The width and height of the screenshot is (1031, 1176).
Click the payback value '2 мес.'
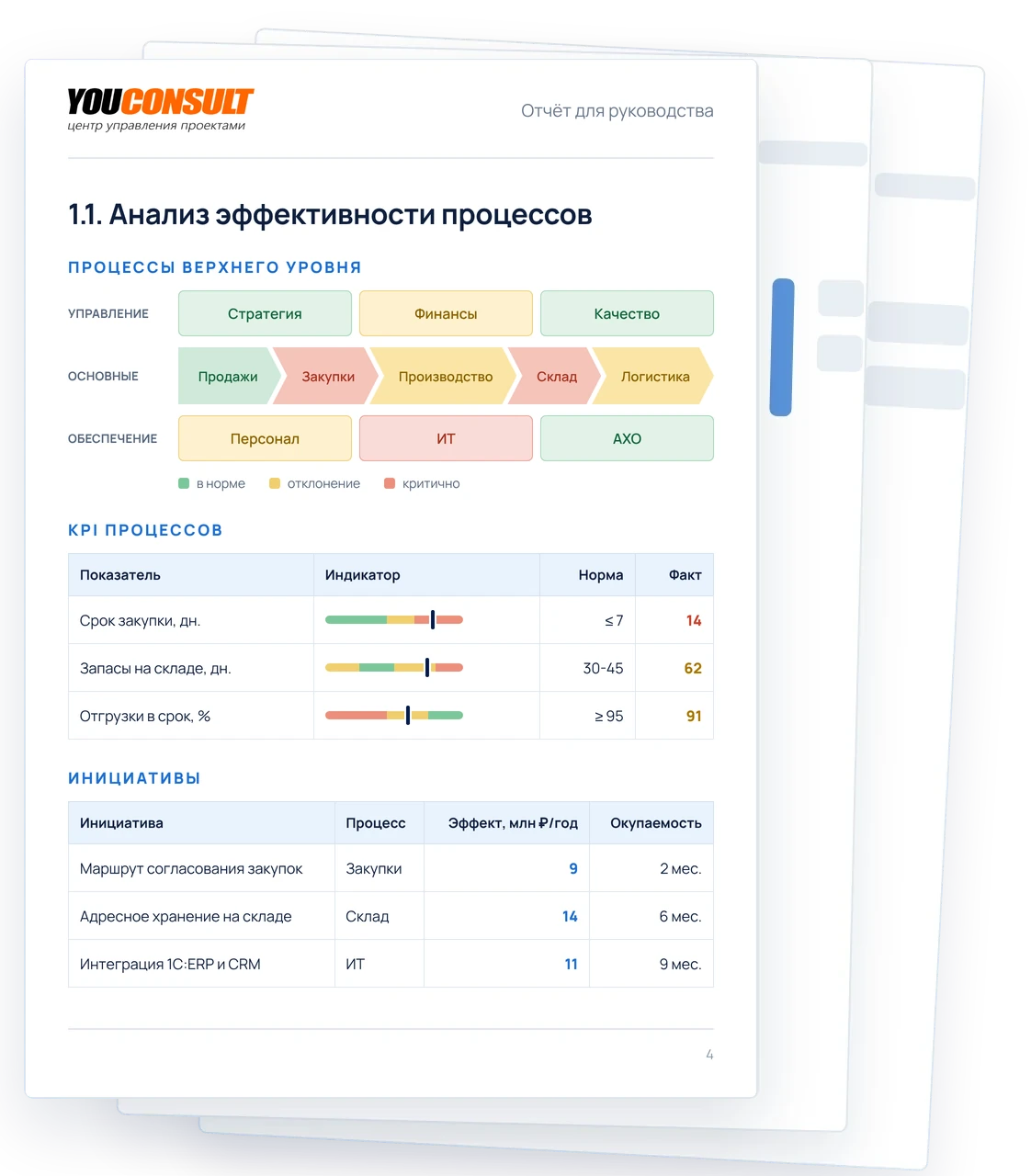coord(681,869)
